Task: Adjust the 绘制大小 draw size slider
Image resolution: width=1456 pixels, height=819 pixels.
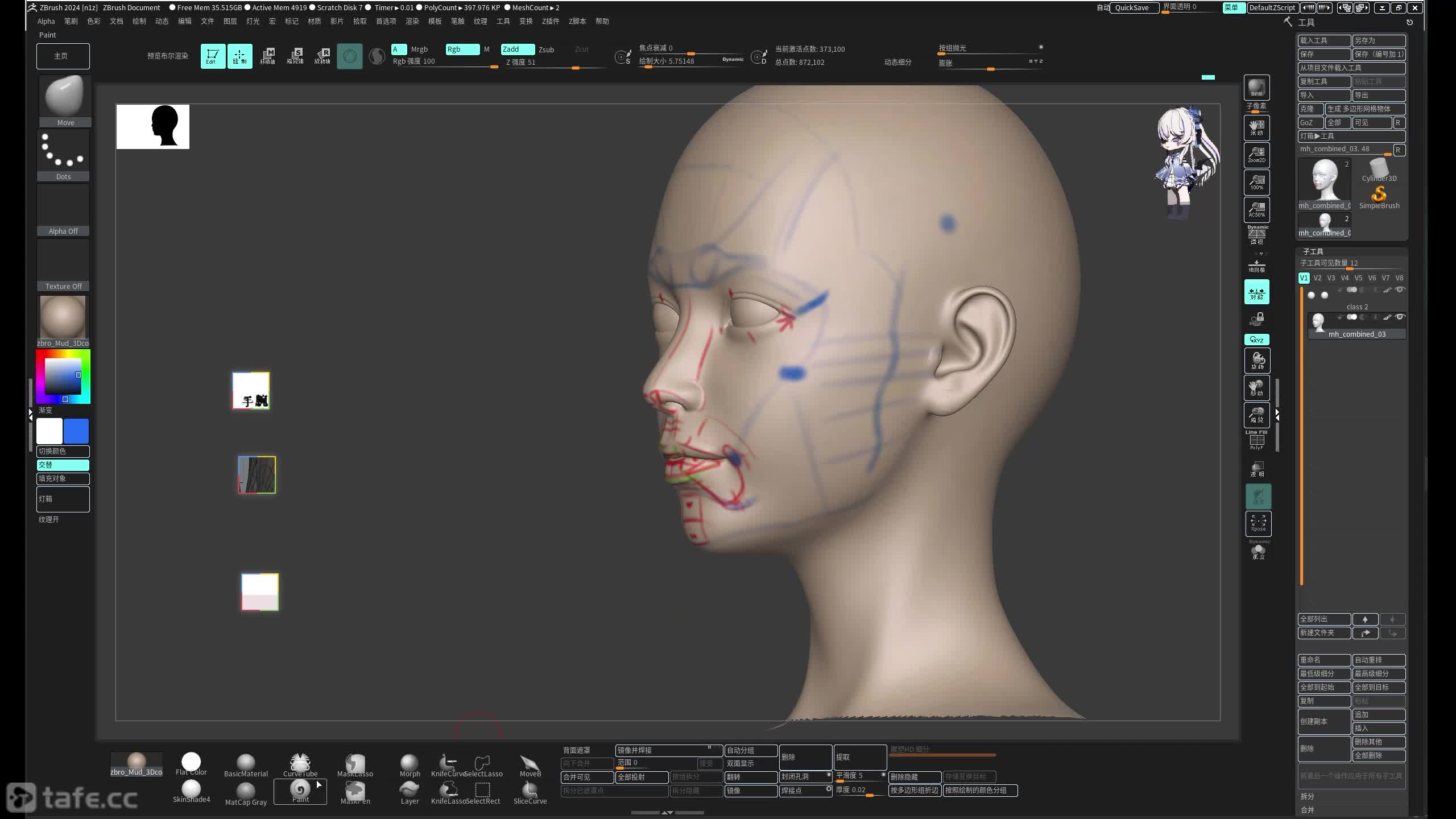Action: pyautogui.click(x=691, y=61)
